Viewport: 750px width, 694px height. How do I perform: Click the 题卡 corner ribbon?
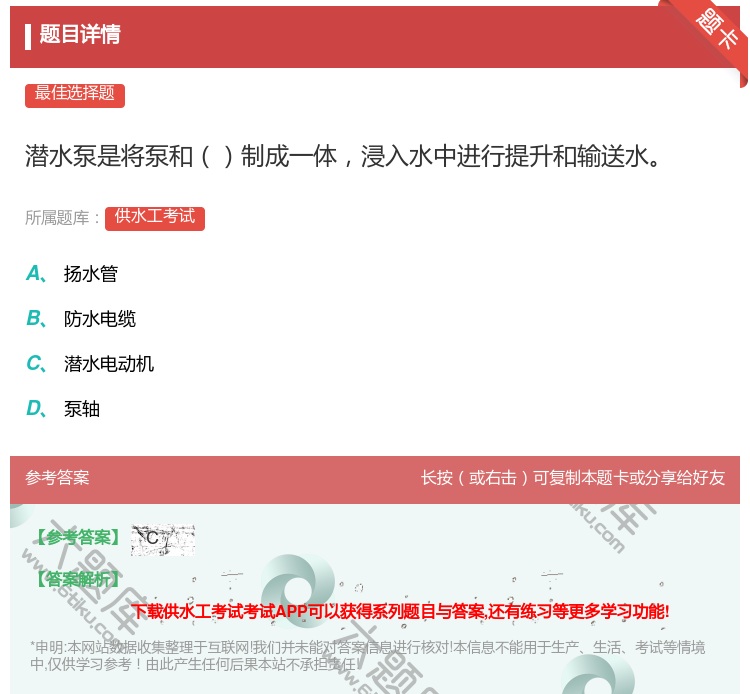coord(716,30)
